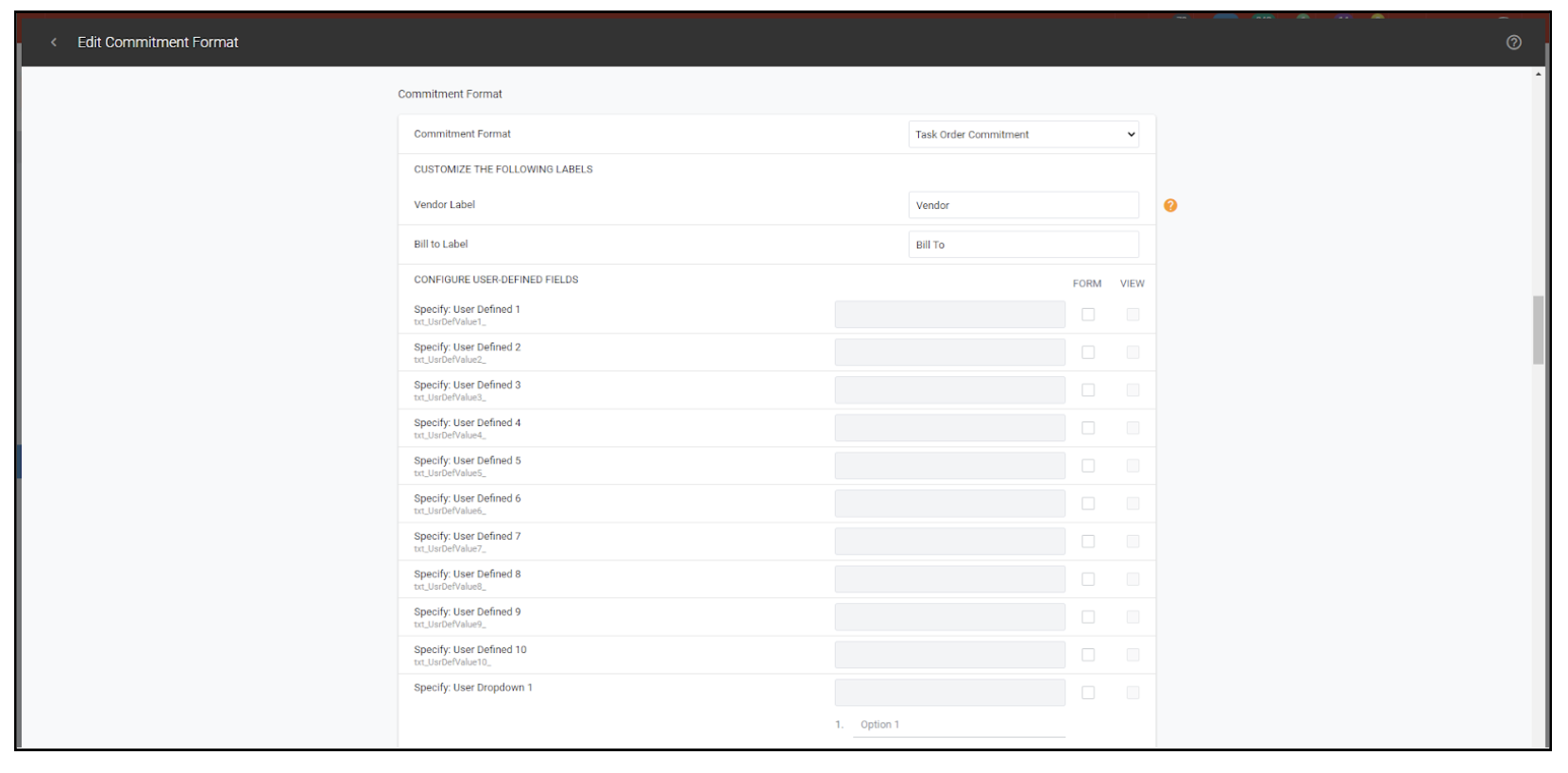Screen dimensions: 1568x773
Task: Focus the User Defined 1 text field
Action: coord(949,315)
